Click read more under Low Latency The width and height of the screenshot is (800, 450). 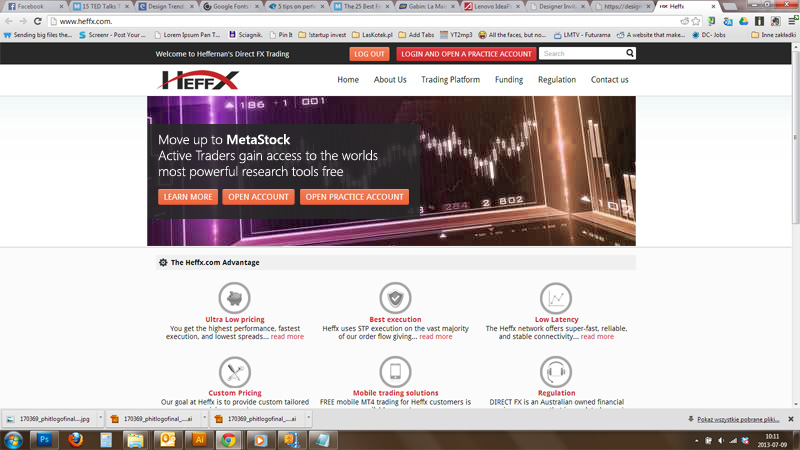(597, 337)
